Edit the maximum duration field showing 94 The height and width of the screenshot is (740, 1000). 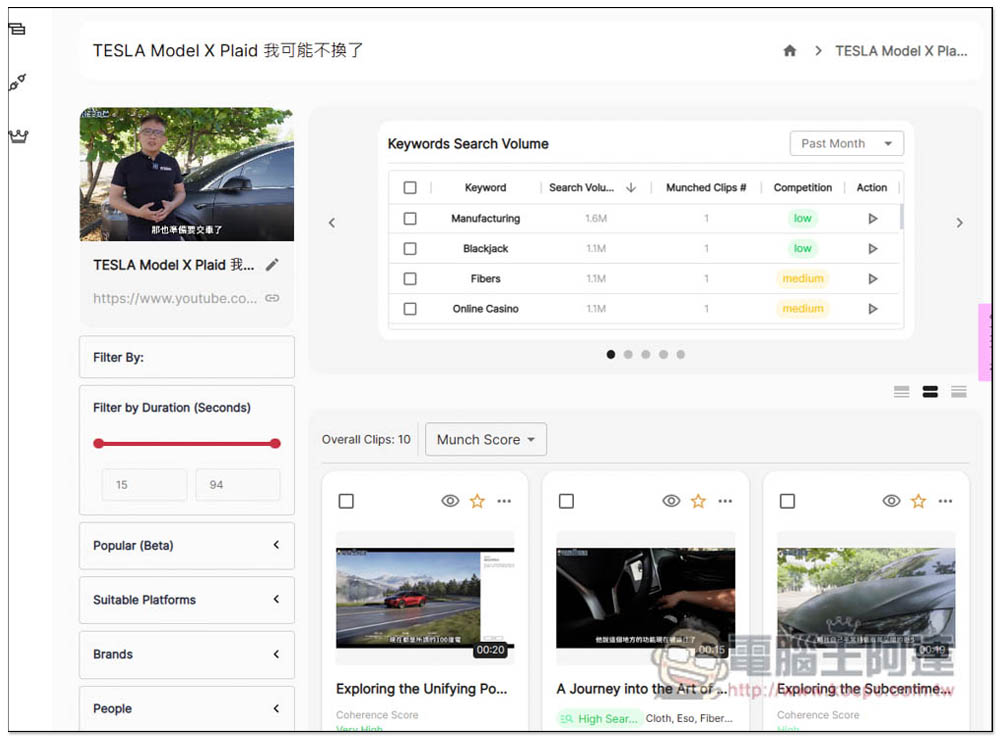coord(238,485)
